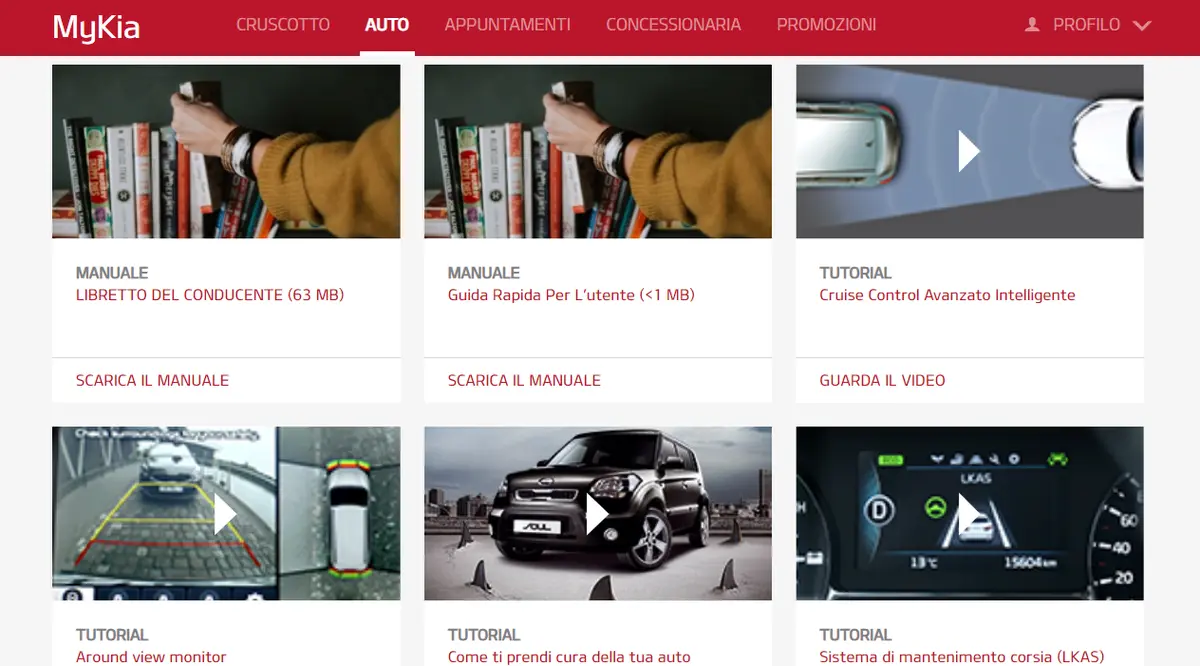This screenshot has width=1200, height=666.
Task: Open the Profilo menu label
Action: (1087, 25)
